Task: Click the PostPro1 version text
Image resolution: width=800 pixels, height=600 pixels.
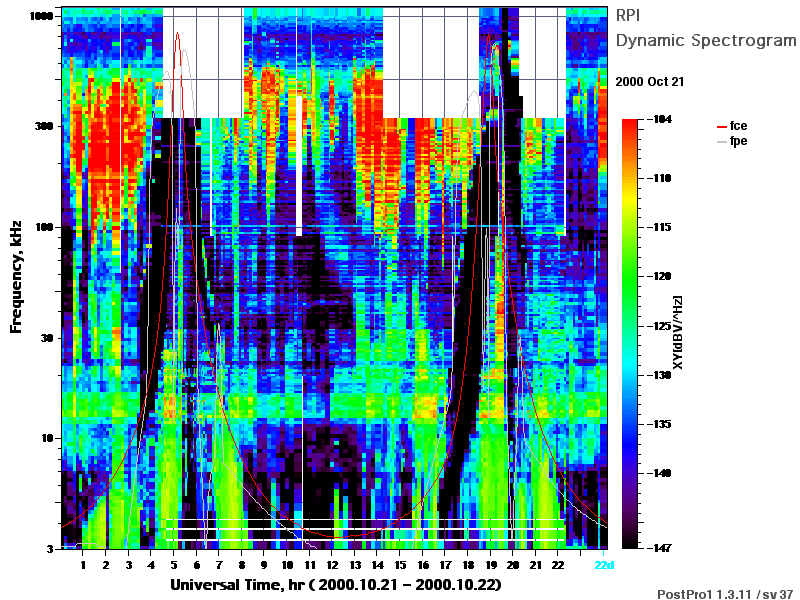Action: coord(725,594)
